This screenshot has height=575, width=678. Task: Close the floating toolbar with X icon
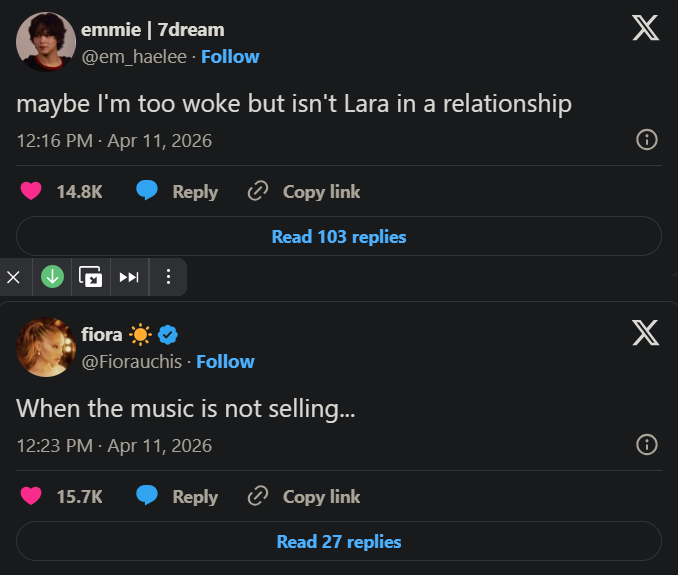(x=13, y=277)
